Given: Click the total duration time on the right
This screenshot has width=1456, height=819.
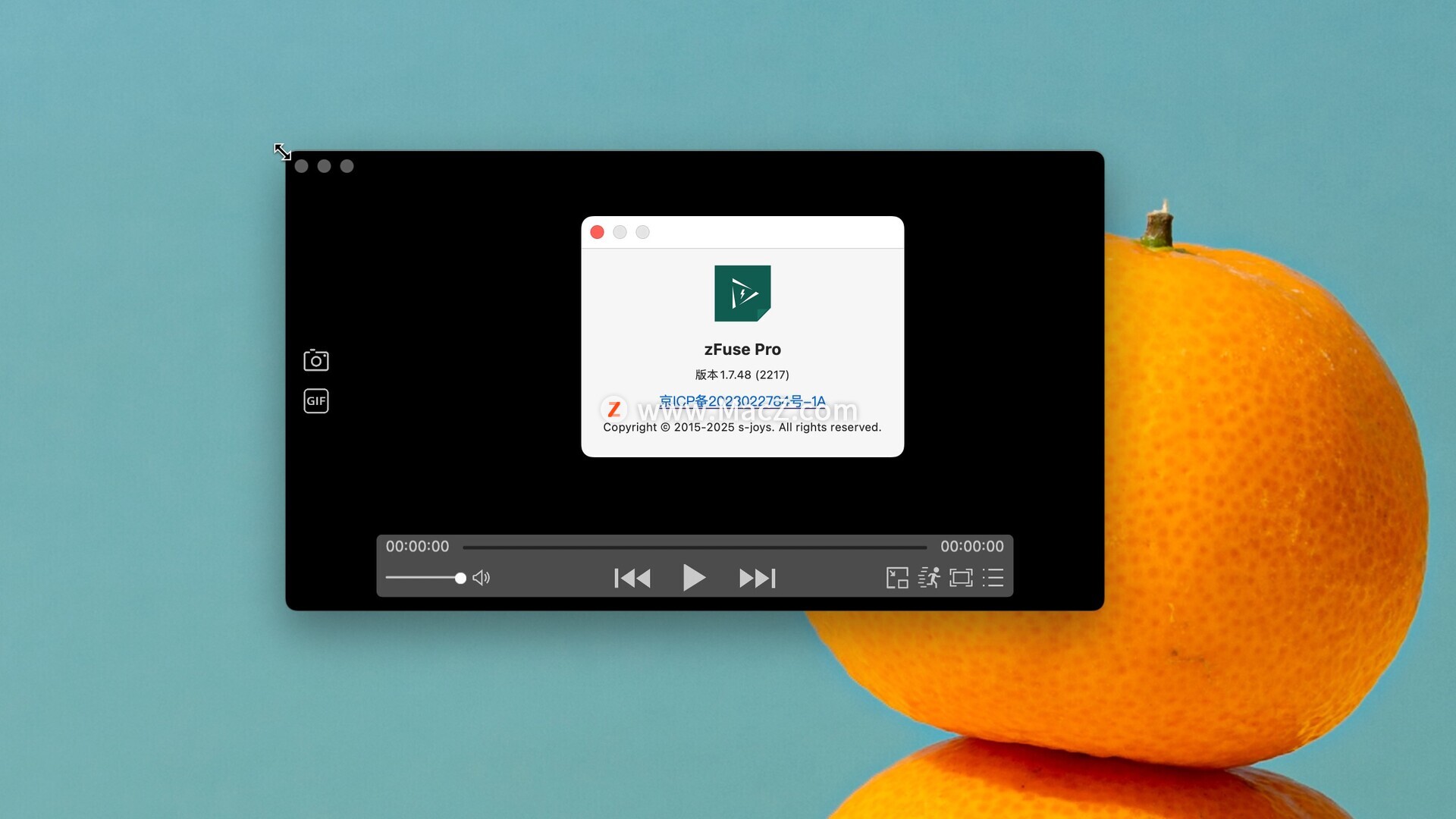Looking at the screenshot, I should (972, 546).
